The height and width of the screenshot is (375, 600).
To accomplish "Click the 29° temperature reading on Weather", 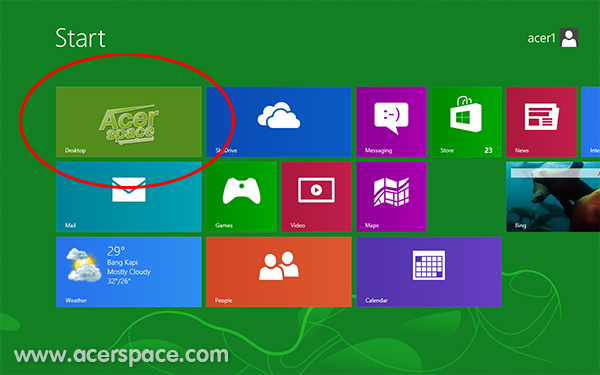I will [x=116, y=251].
